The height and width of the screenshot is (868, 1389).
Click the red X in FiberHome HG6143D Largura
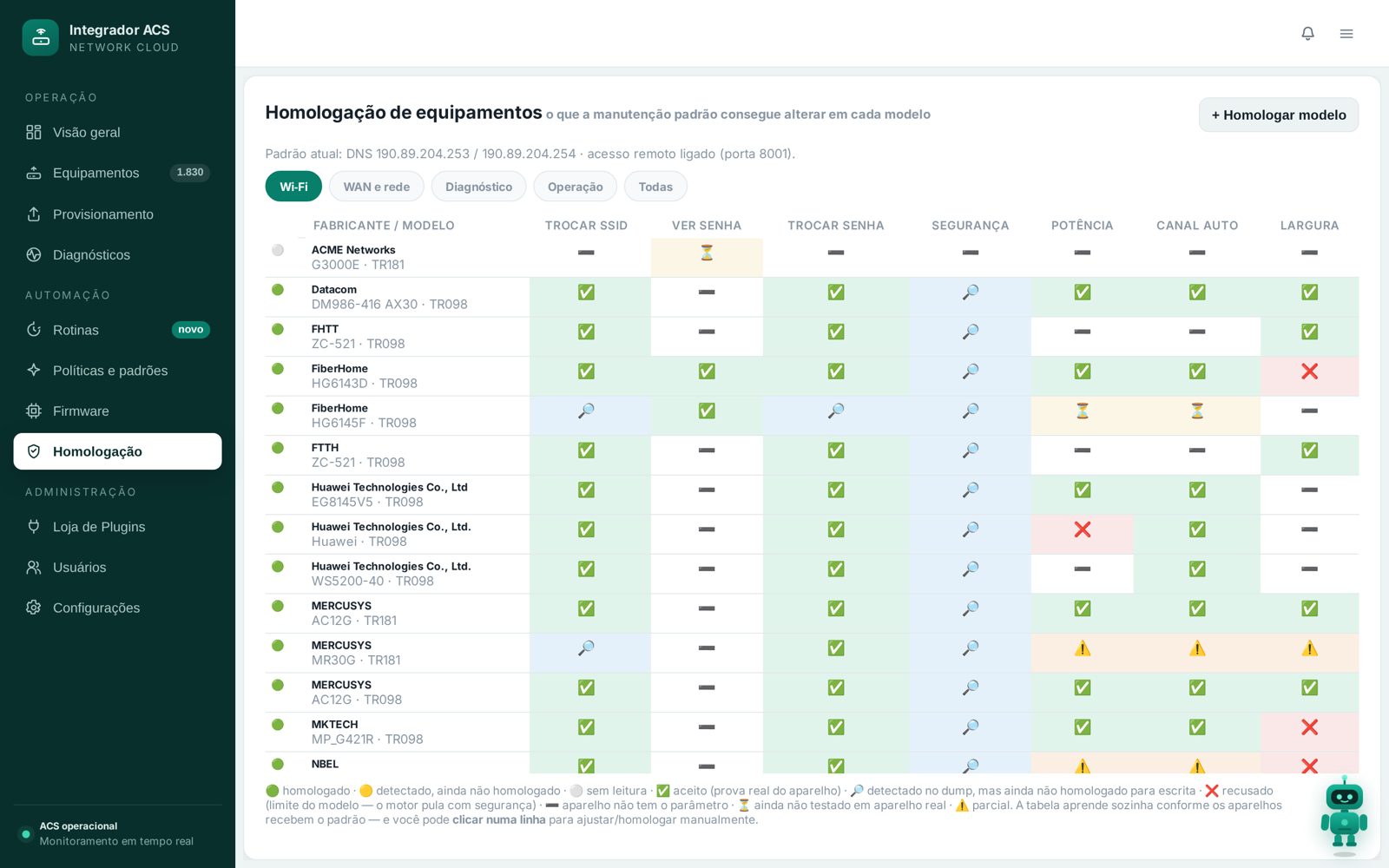click(x=1309, y=372)
